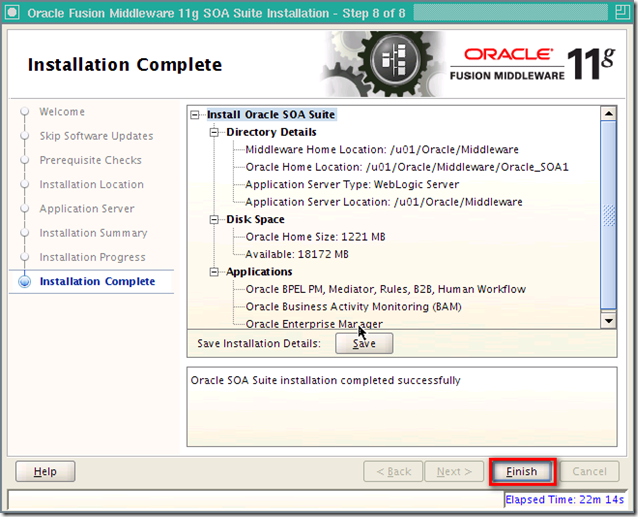Viewport: 638px width, 517px height.
Task: Select the Installation Summary step
Action: [93, 233]
